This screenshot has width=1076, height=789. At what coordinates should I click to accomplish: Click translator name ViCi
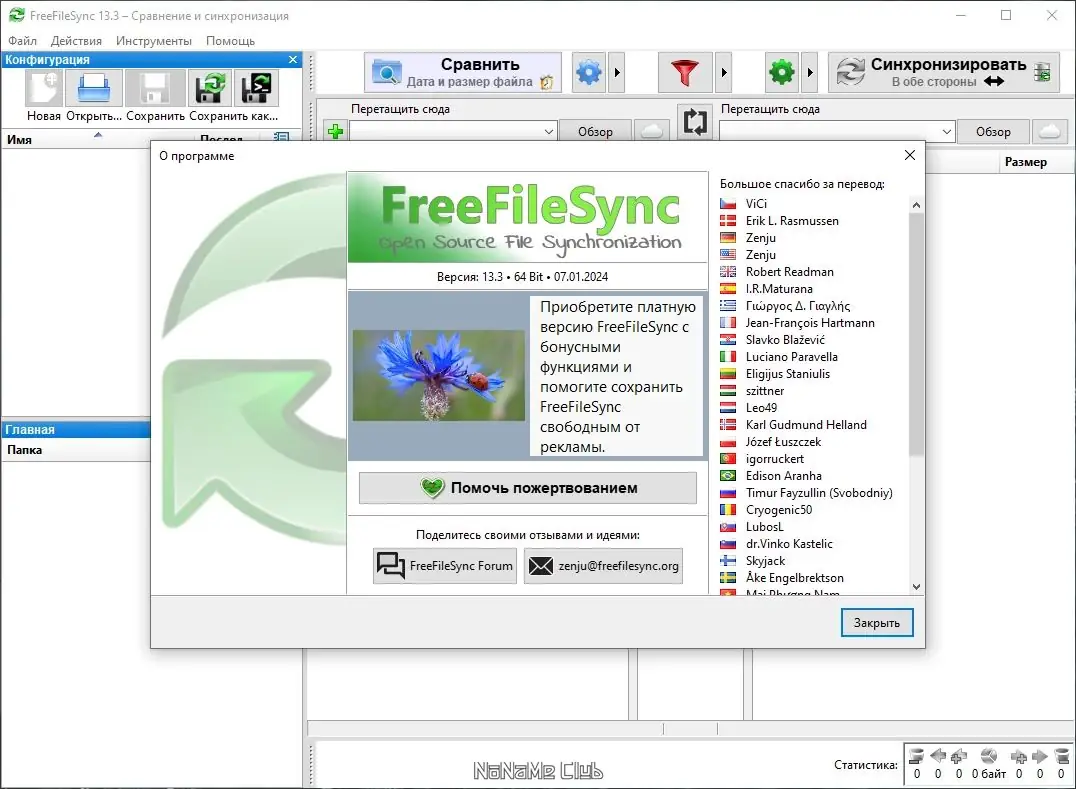[x=756, y=204]
